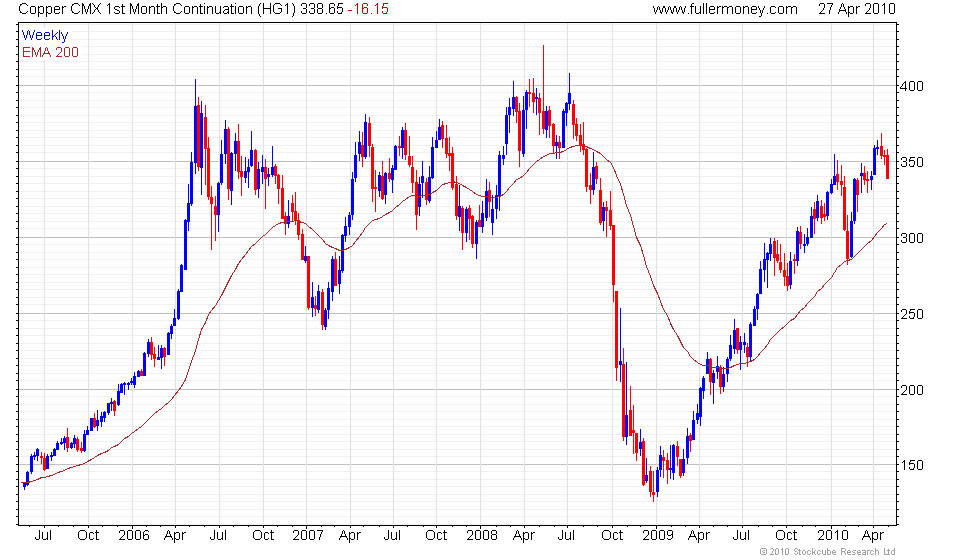Click the 250 price axis label
This screenshot has width=980, height=560.
pos(911,314)
